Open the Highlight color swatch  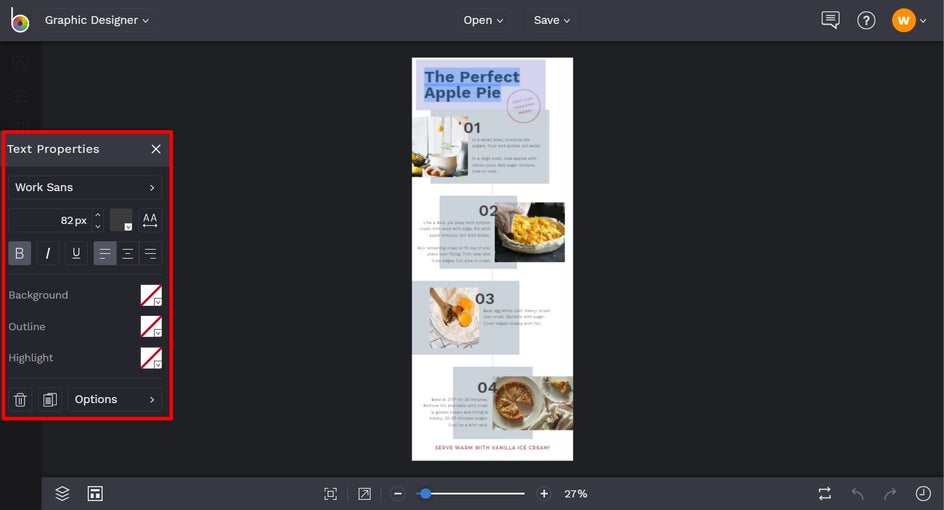pos(151,358)
